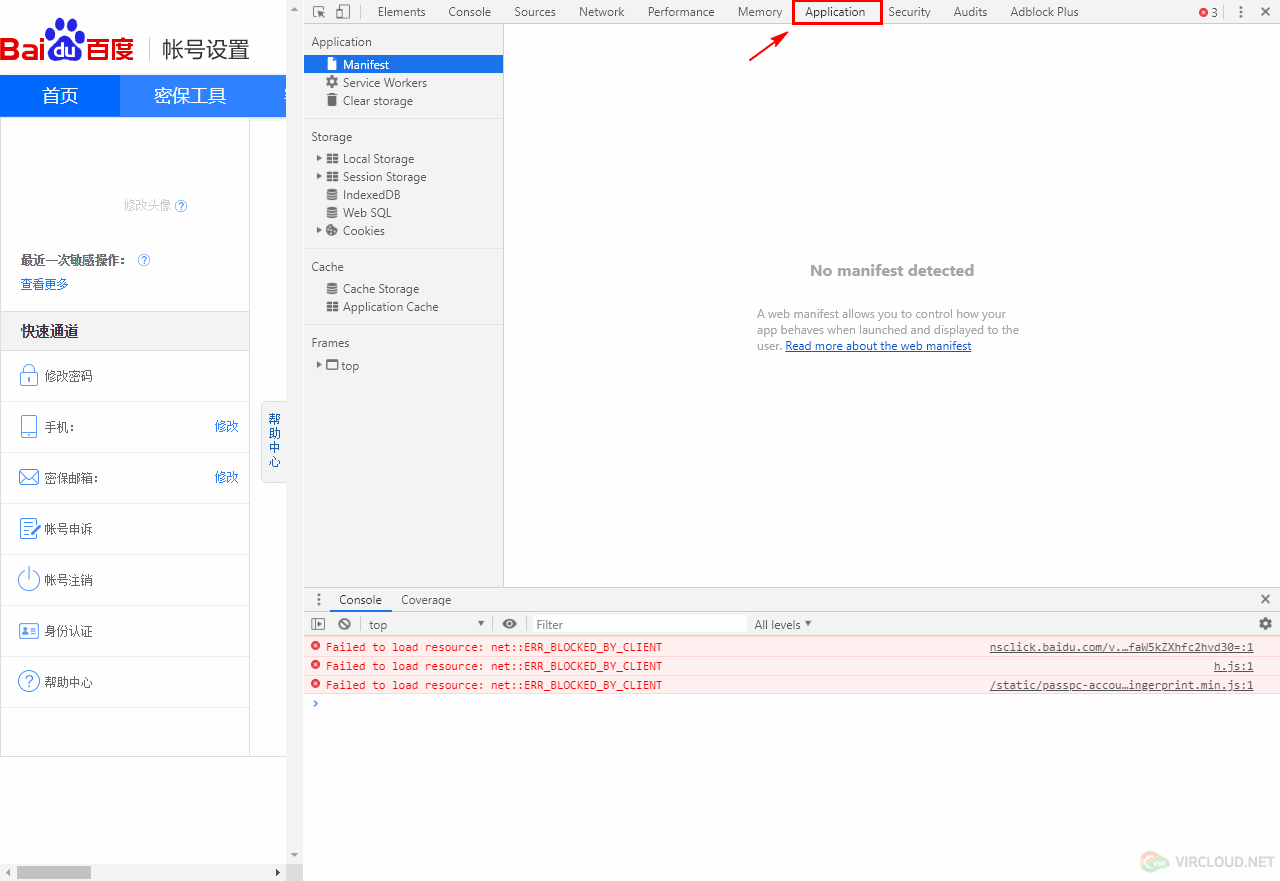
Task: Click the ID card icon beside 身份认证
Action: coord(29,631)
